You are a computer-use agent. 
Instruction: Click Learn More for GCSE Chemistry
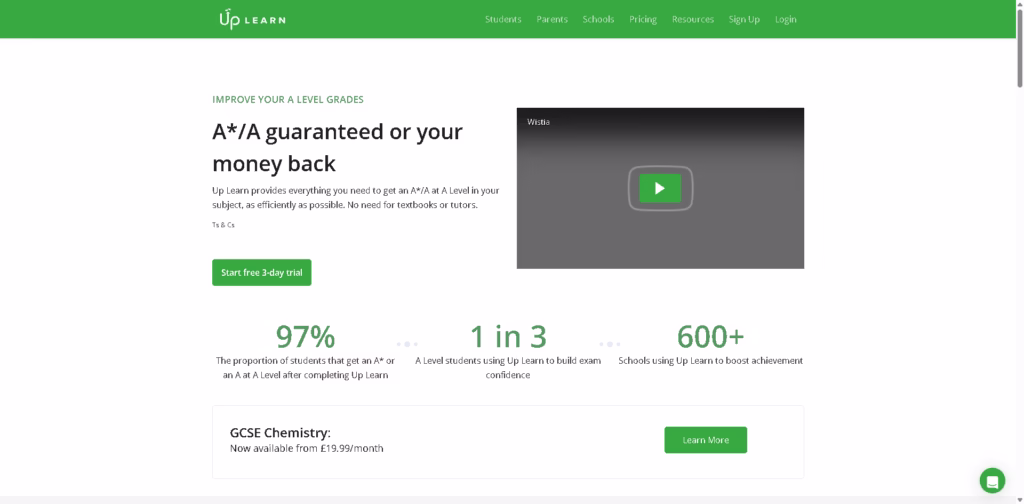click(x=705, y=440)
